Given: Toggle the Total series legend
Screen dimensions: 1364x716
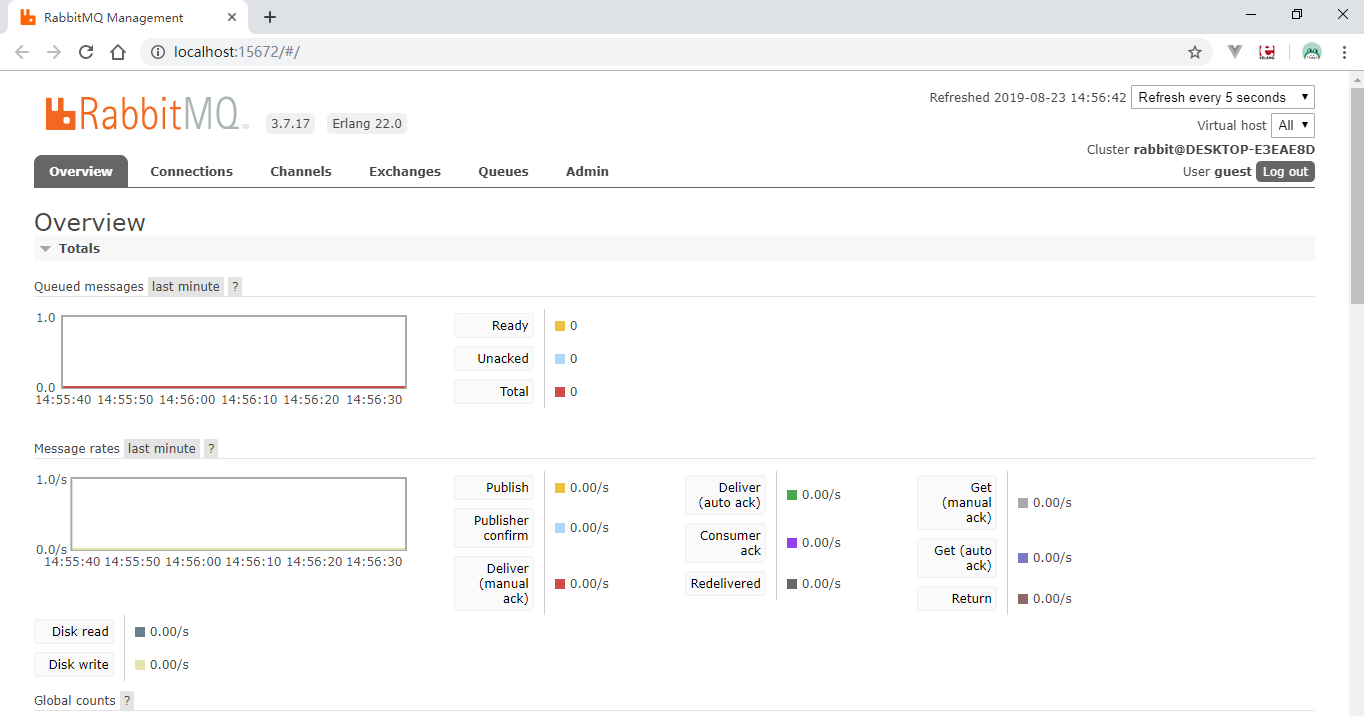Looking at the screenshot, I should coord(494,391).
